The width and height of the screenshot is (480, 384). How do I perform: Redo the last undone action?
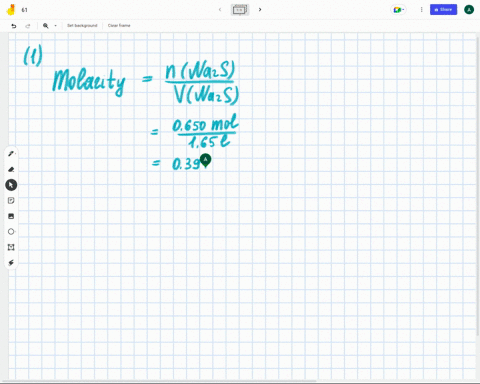pos(28,26)
